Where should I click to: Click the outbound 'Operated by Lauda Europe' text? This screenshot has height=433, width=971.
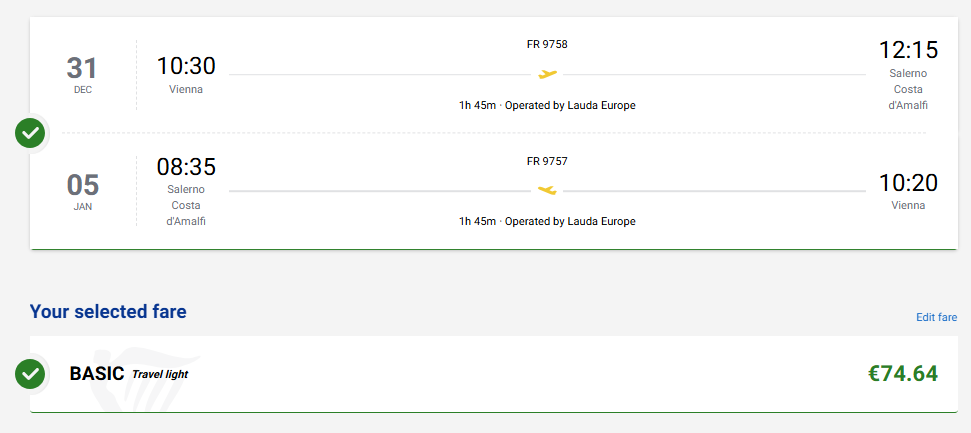coord(570,105)
